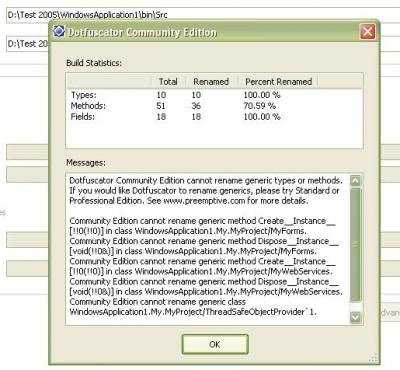Click the Messages: label

point(86,163)
